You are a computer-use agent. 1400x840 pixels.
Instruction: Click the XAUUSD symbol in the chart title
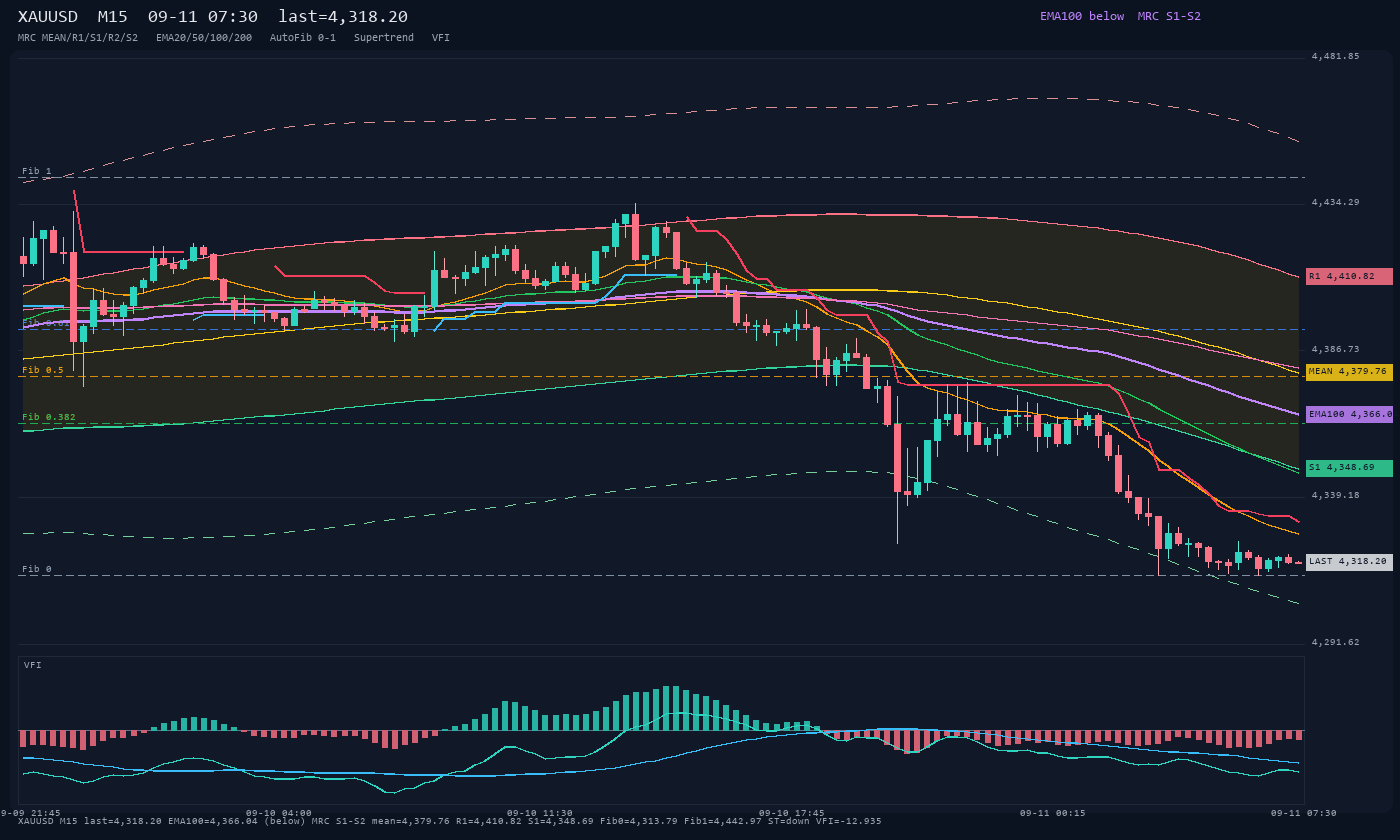click(48, 17)
